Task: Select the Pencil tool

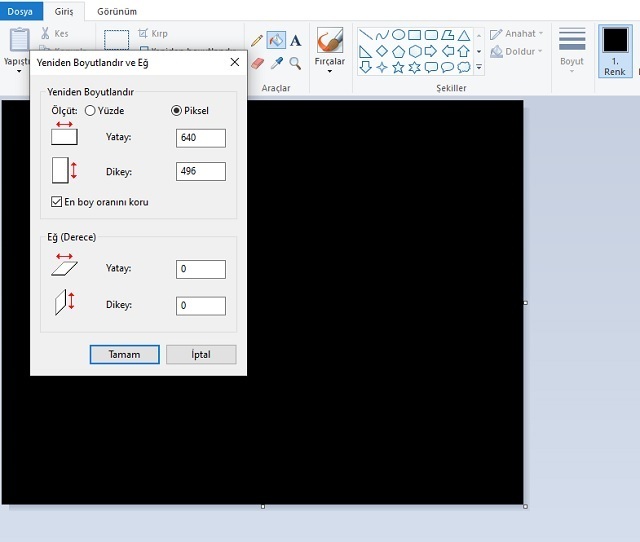Action: 257,41
